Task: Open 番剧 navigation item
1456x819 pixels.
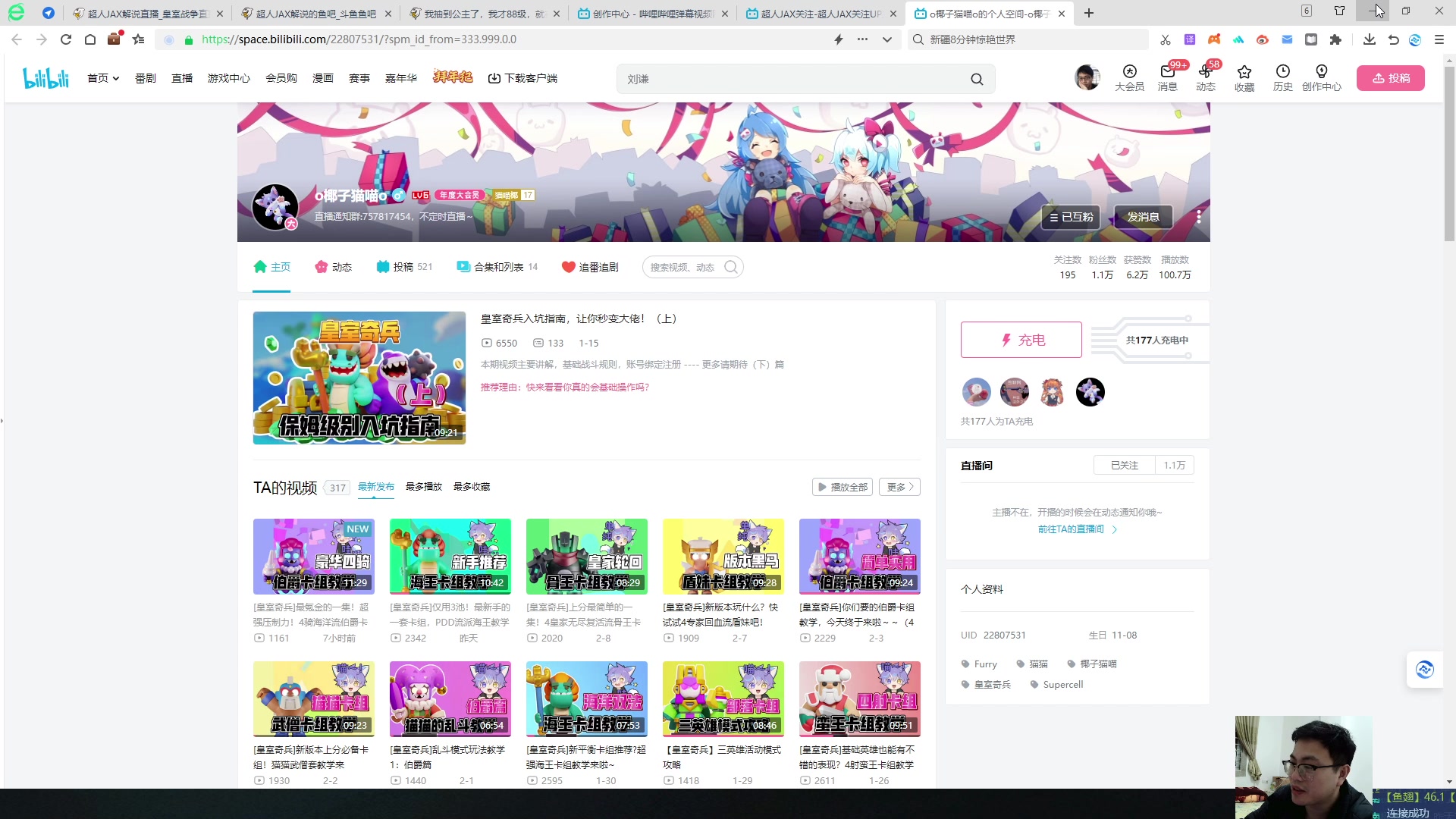Action: tap(145, 78)
